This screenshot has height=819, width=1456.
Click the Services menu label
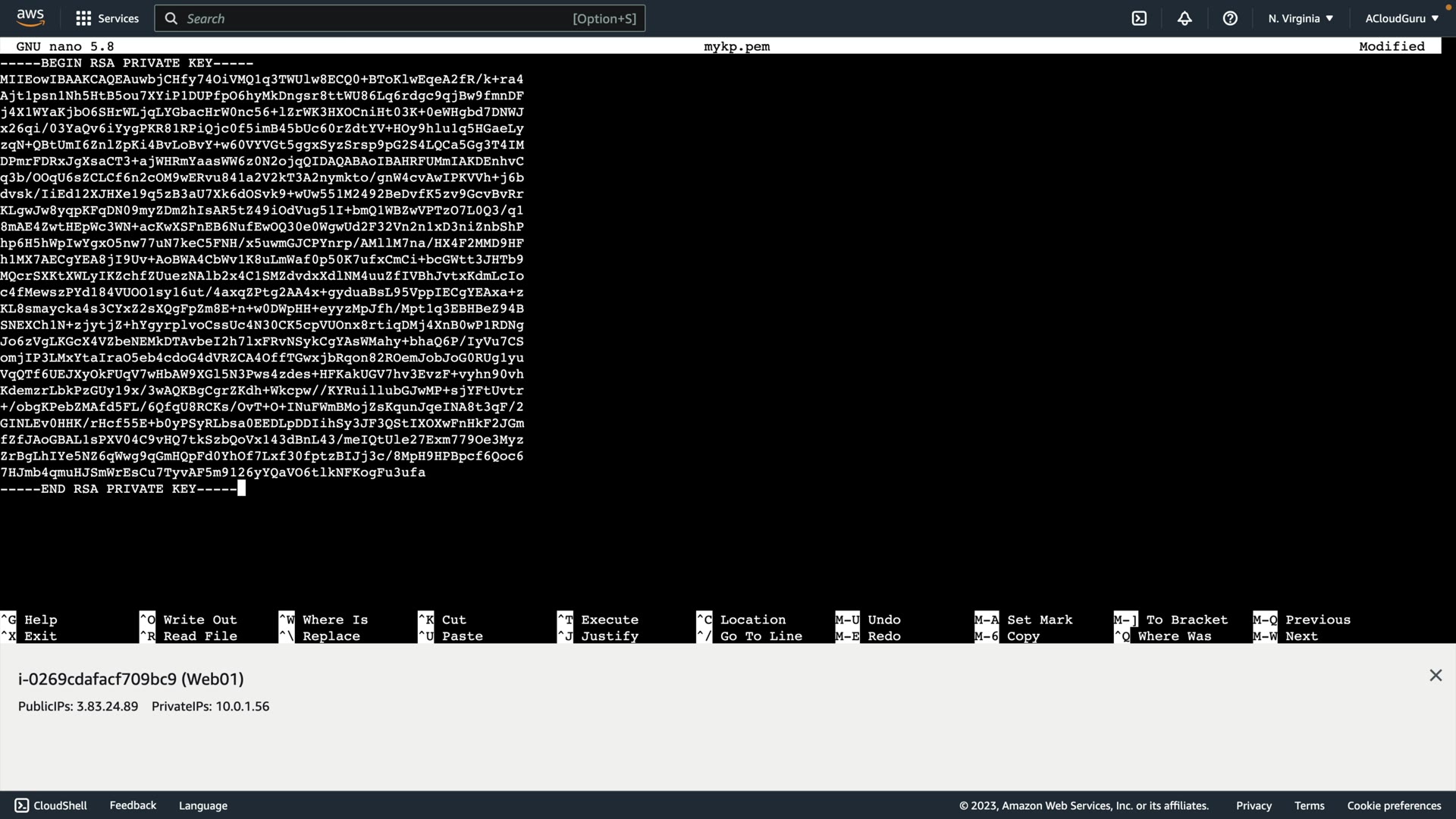coord(118,18)
